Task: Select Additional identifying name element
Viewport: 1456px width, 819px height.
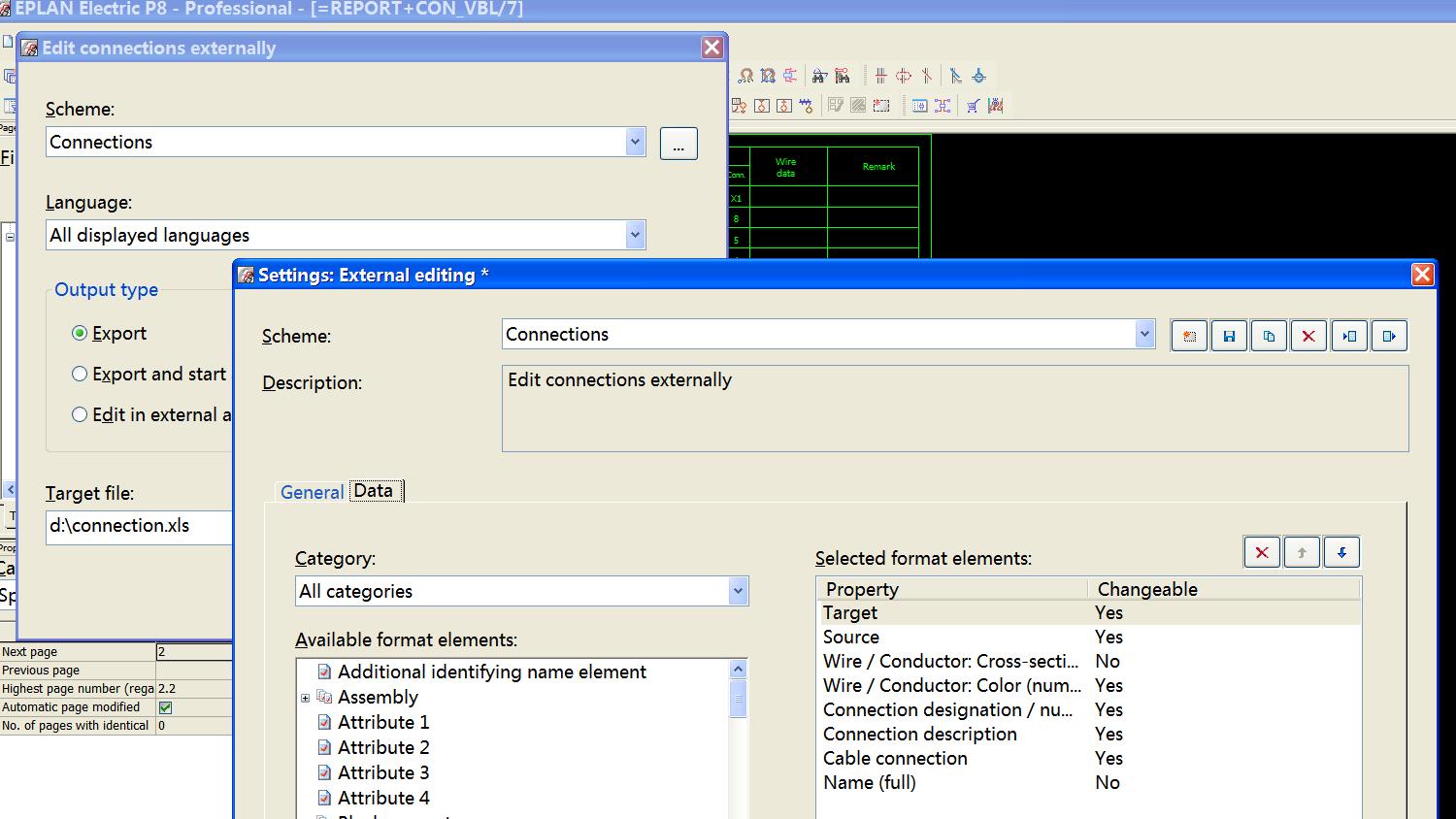Action: [491, 672]
